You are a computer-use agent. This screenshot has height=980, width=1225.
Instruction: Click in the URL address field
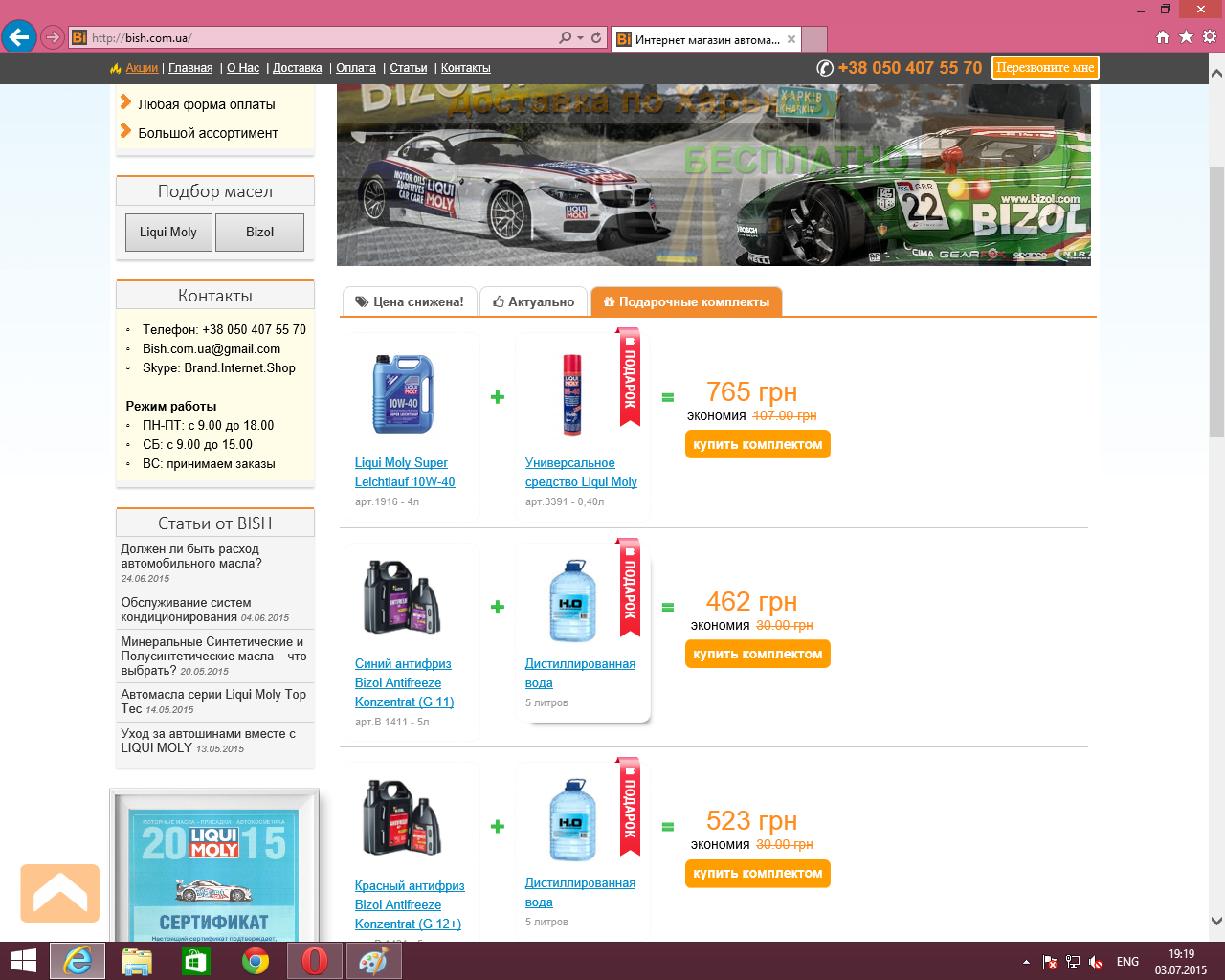[x=316, y=38]
